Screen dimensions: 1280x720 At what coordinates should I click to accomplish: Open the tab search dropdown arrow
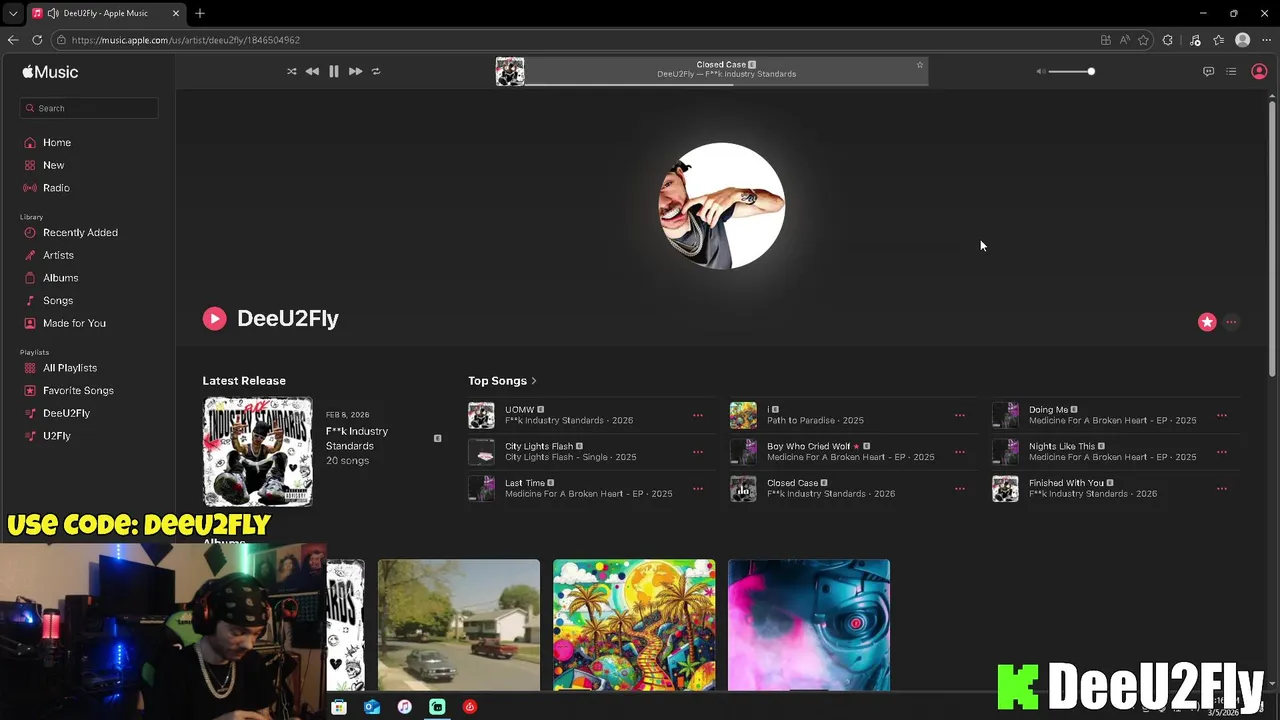(x=13, y=13)
